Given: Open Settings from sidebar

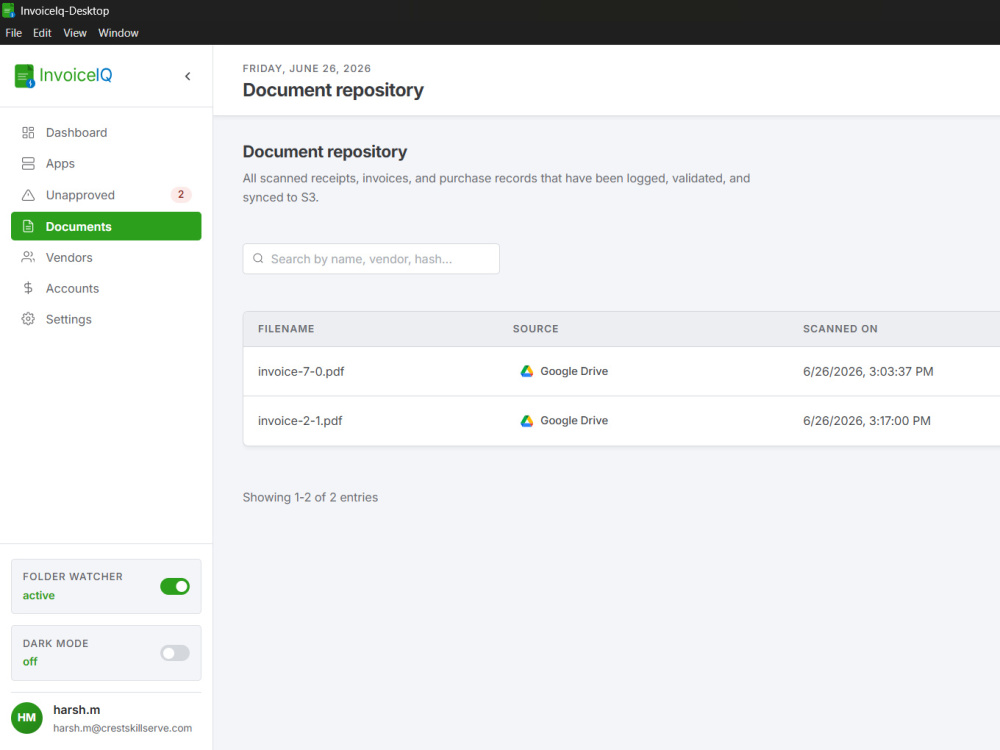Looking at the screenshot, I should point(106,319).
